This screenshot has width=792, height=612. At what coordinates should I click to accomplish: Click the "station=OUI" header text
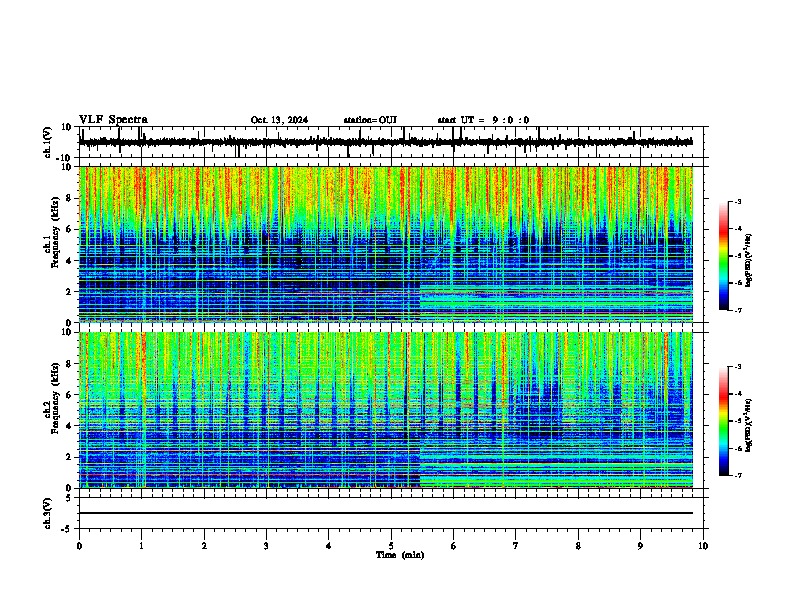[x=370, y=120]
